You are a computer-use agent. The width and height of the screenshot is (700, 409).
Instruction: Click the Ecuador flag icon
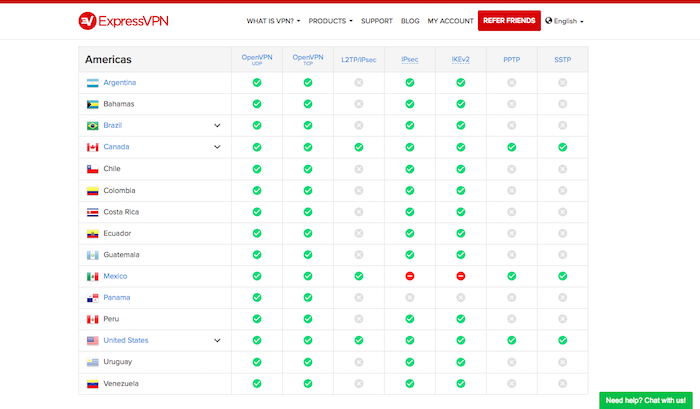pyautogui.click(x=92, y=234)
